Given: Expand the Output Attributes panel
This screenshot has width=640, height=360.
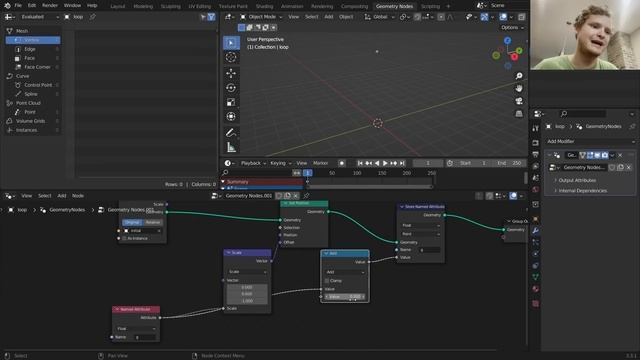Looking at the screenshot, I should click(577, 180).
